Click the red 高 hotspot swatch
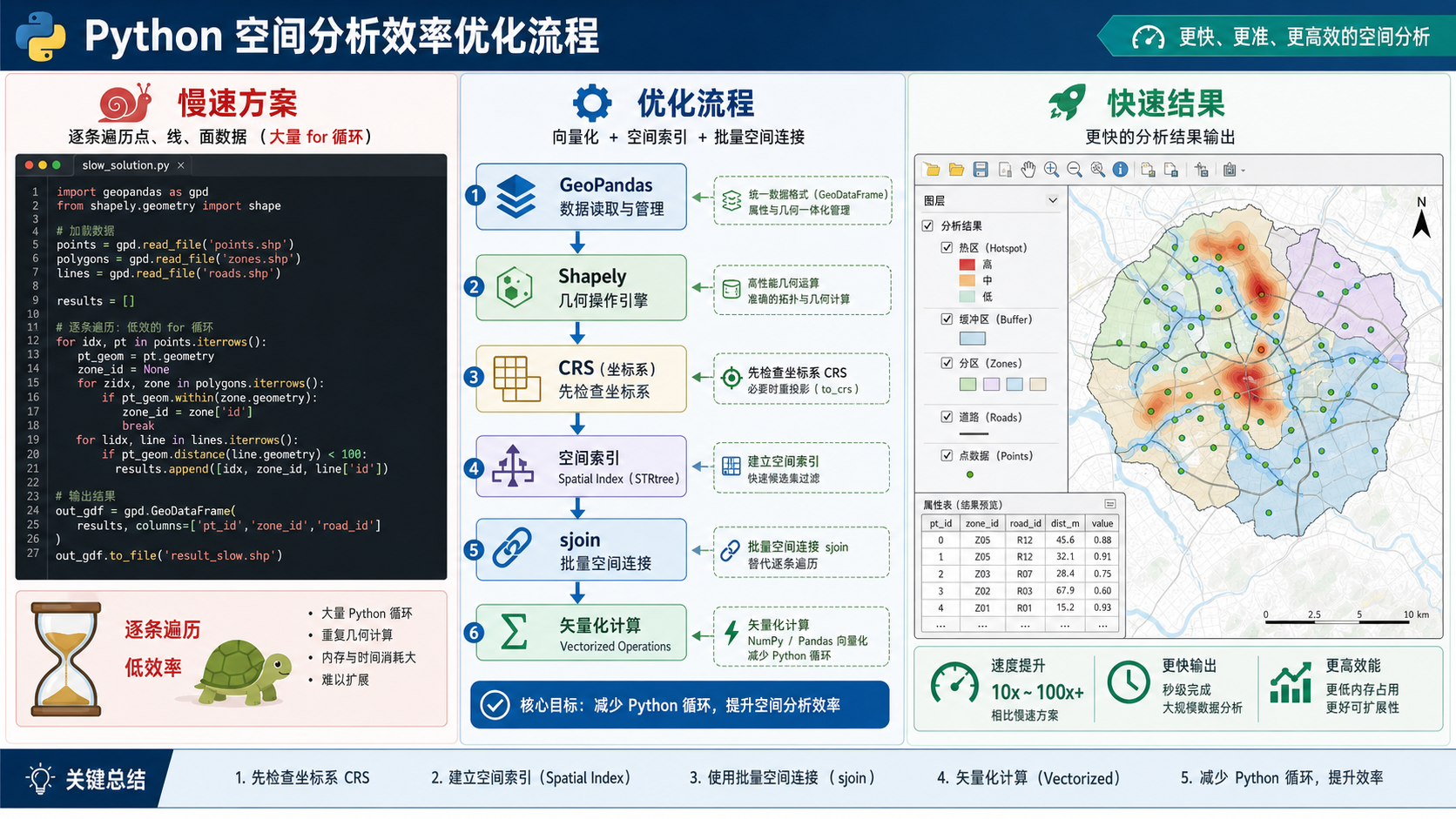 (x=967, y=264)
